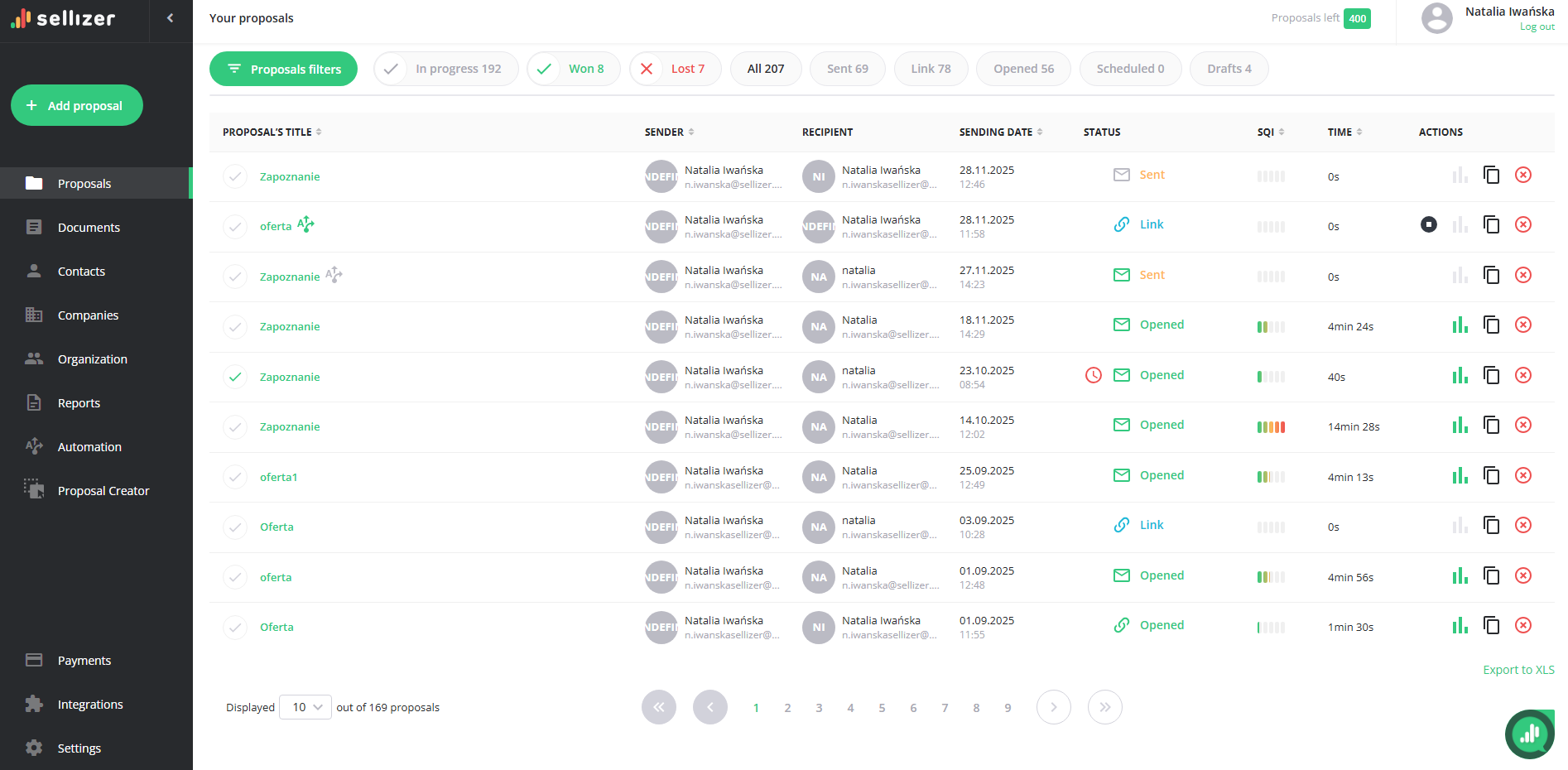This screenshot has height=770, width=1568.
Task: Click the reminder clock icon on 23.10.2025 proposal
Action: (x=1093, y=375)
